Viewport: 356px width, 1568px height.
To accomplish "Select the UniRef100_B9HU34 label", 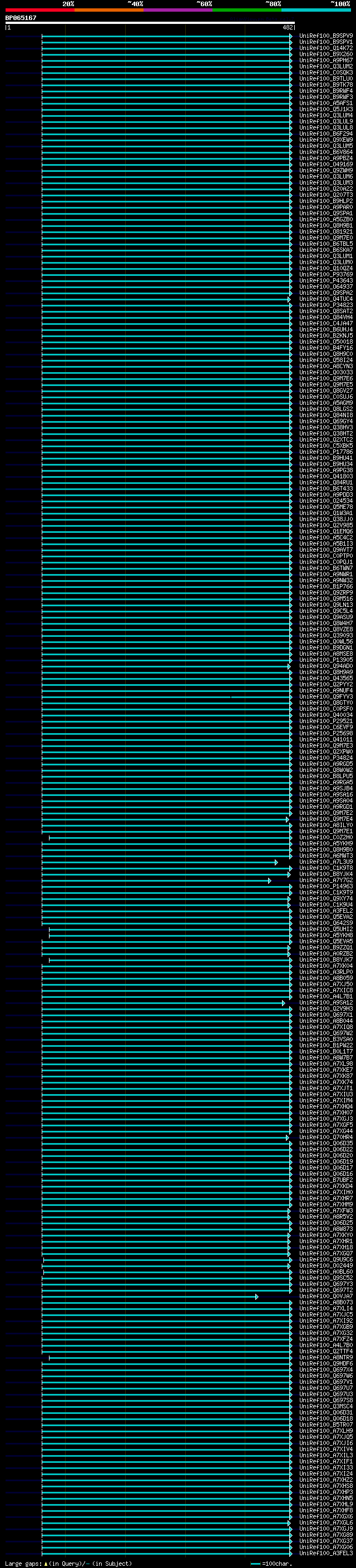I will coord(325,464).
